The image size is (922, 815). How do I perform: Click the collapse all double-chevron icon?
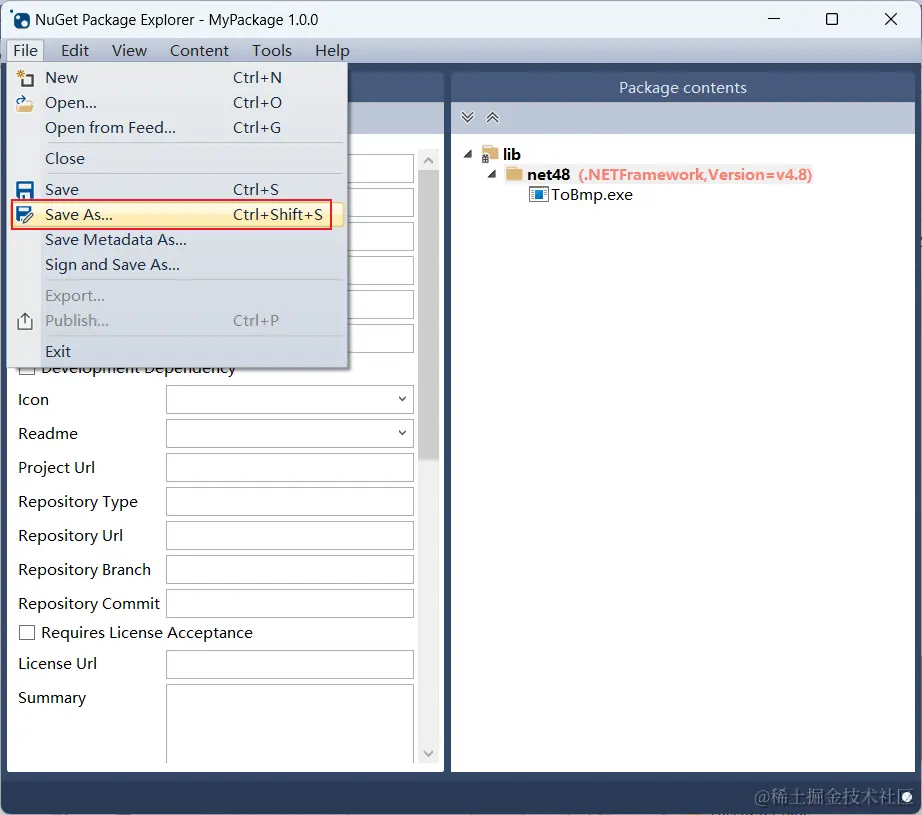[493, 117]
